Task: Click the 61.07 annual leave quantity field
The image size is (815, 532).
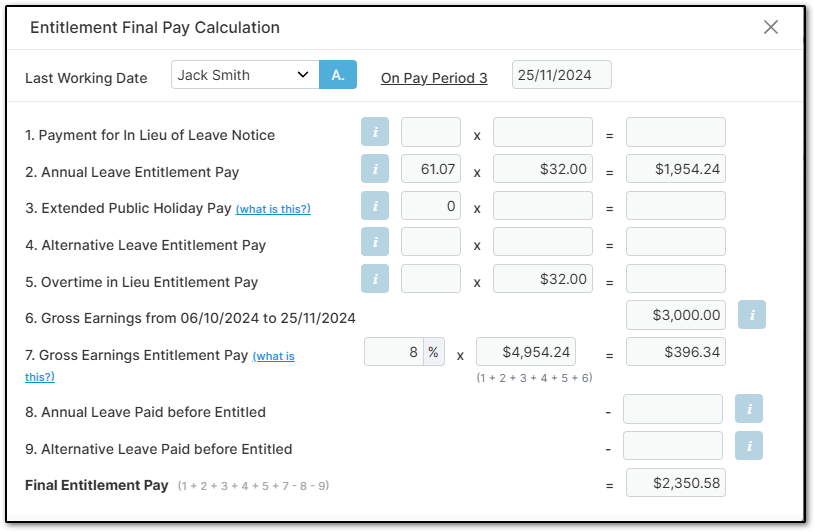Action: click(431, 169)
